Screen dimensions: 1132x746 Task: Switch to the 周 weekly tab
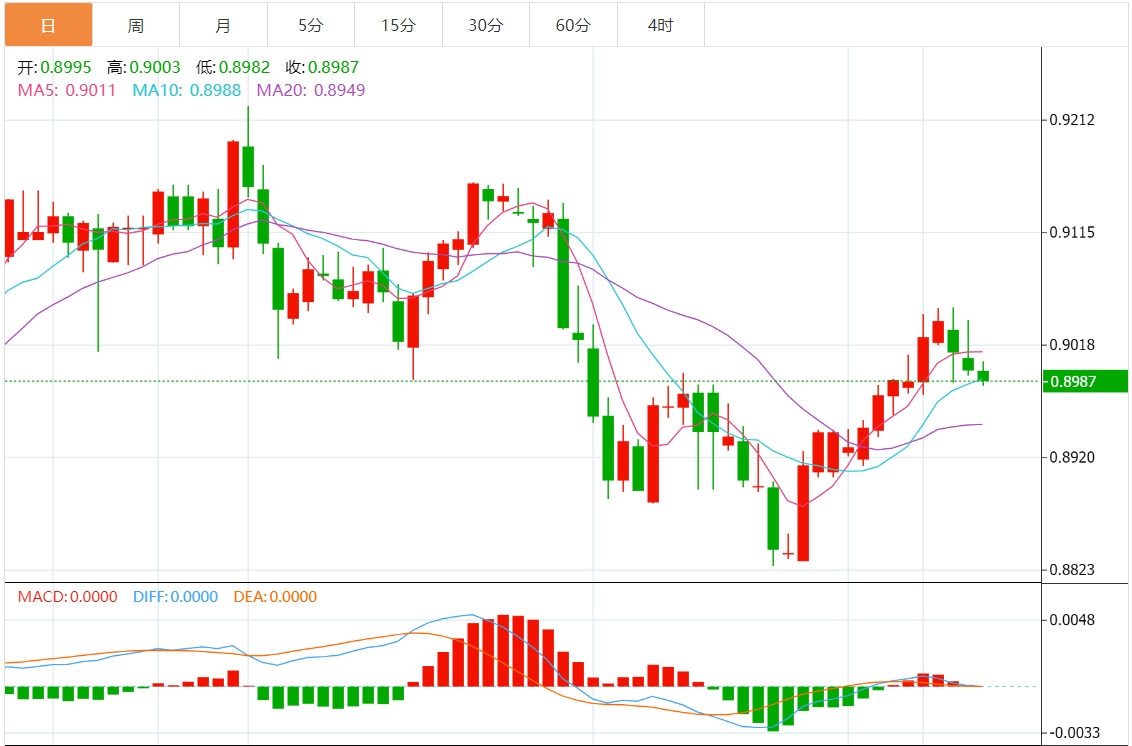(x=136, y=25)
